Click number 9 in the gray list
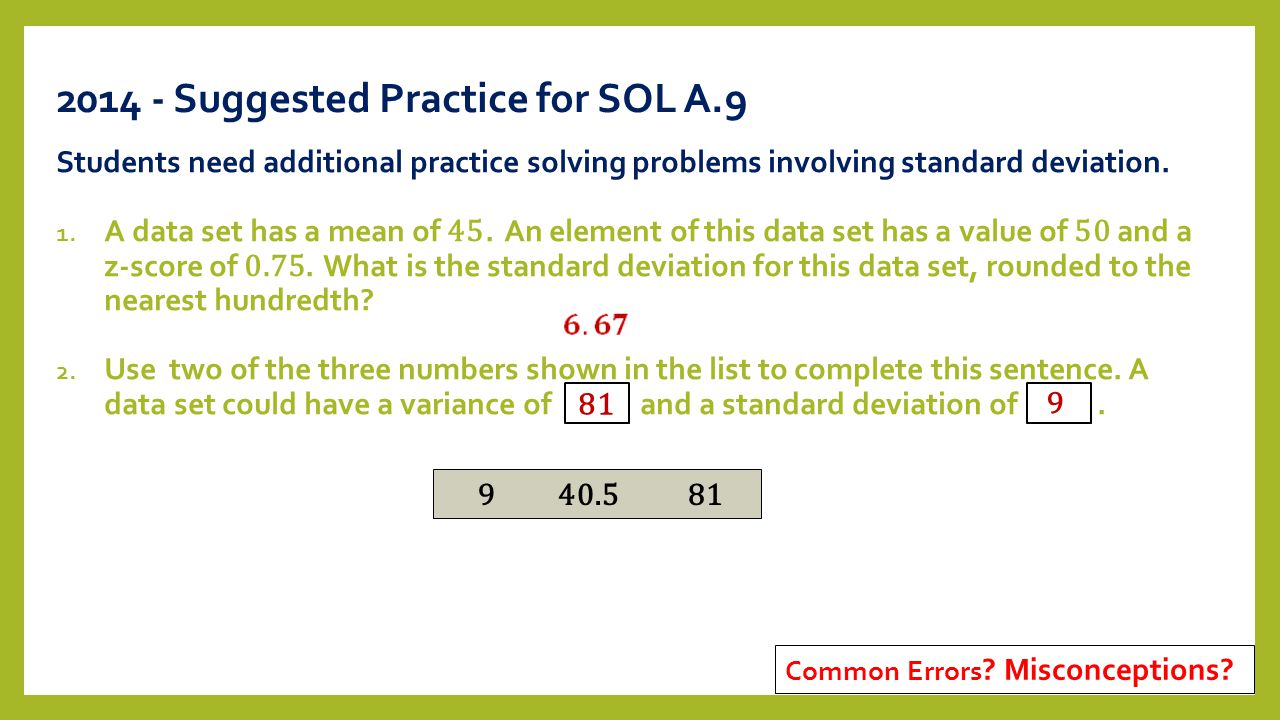This screenshot has height=720, width=1280. pyautogui.click(x=486, y=495)
